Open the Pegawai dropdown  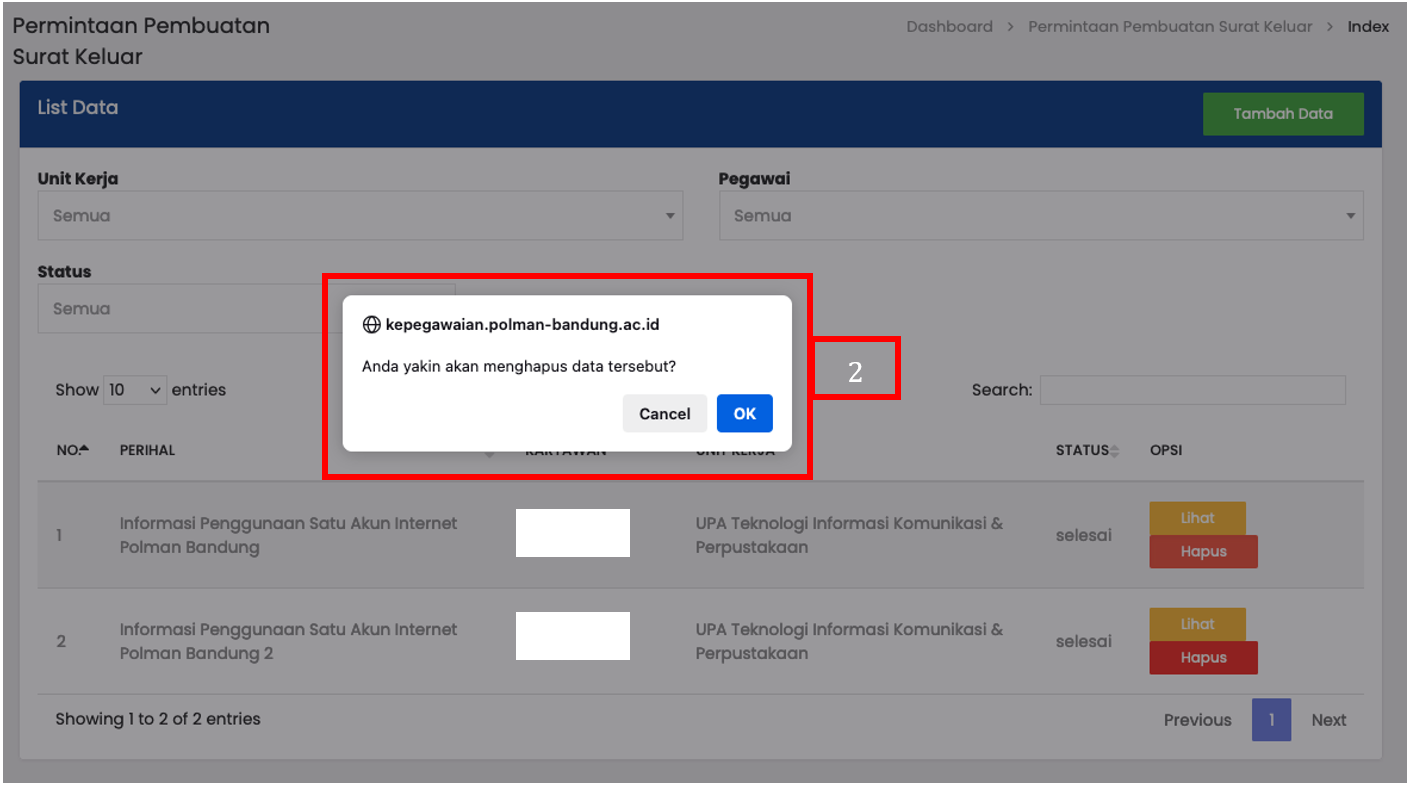pyautogui.click(x=1040, y=216)
